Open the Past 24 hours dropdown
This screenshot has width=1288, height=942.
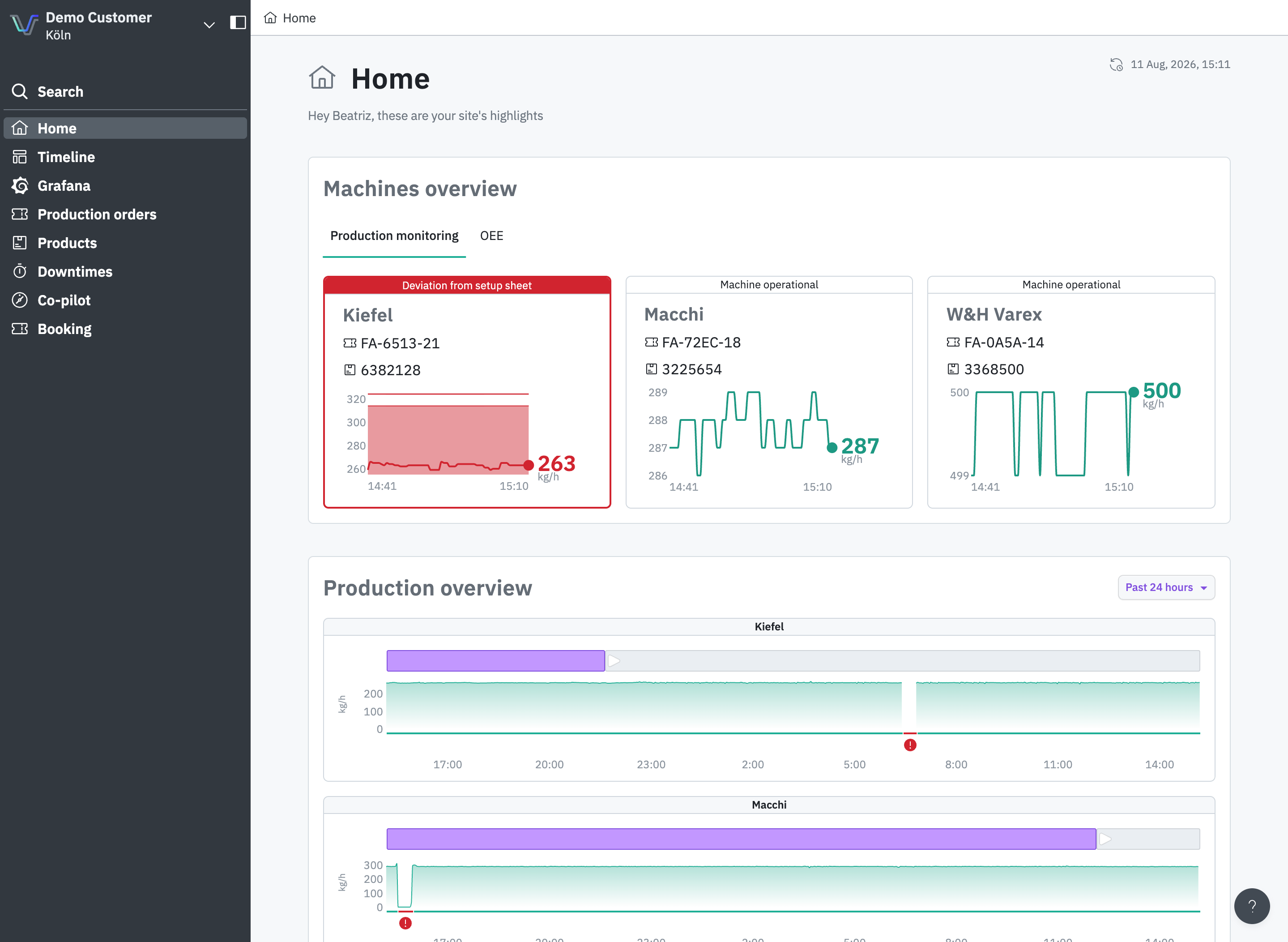(1166, 587)
